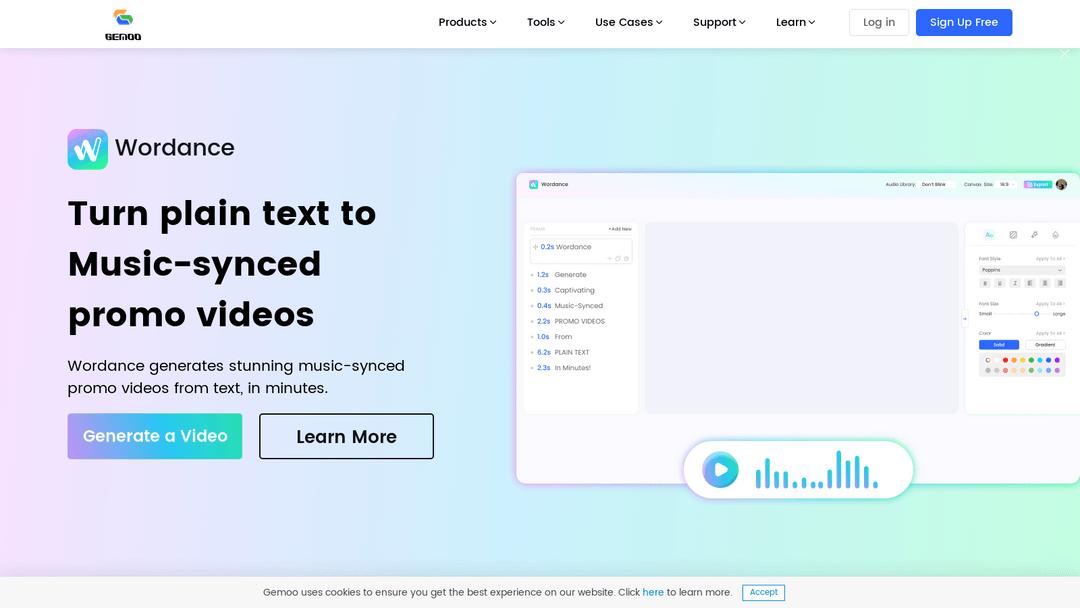
Task: Pick the red color swatch
Action: pos(1006,360)
